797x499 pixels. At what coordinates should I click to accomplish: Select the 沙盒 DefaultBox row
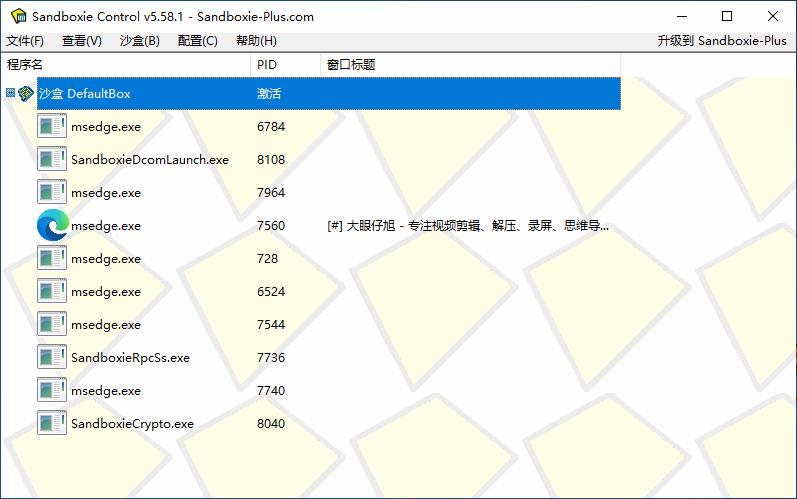(x=328, y=93)
